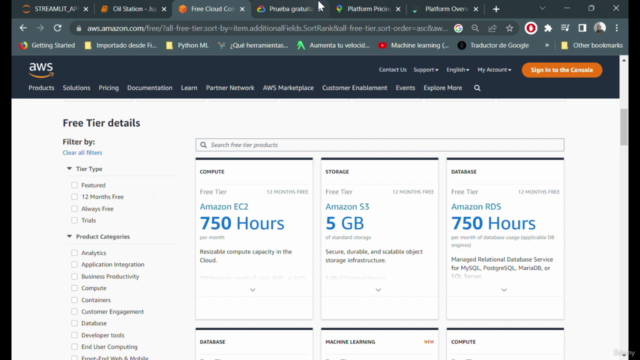
Task: Open the Contact Us link
Action: pyautogui.click(x=393, y=70)
